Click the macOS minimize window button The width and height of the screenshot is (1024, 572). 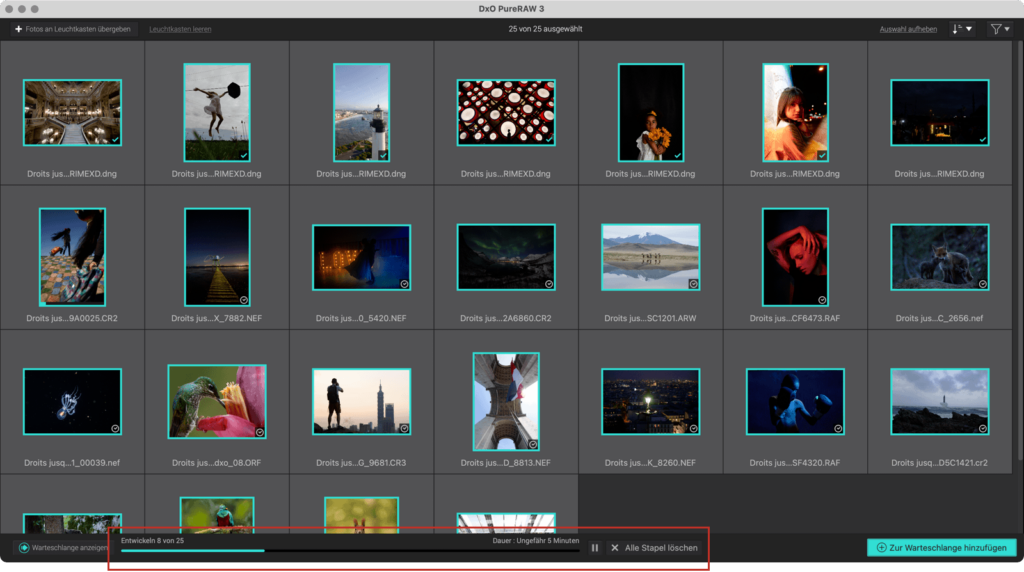point(22,9)
